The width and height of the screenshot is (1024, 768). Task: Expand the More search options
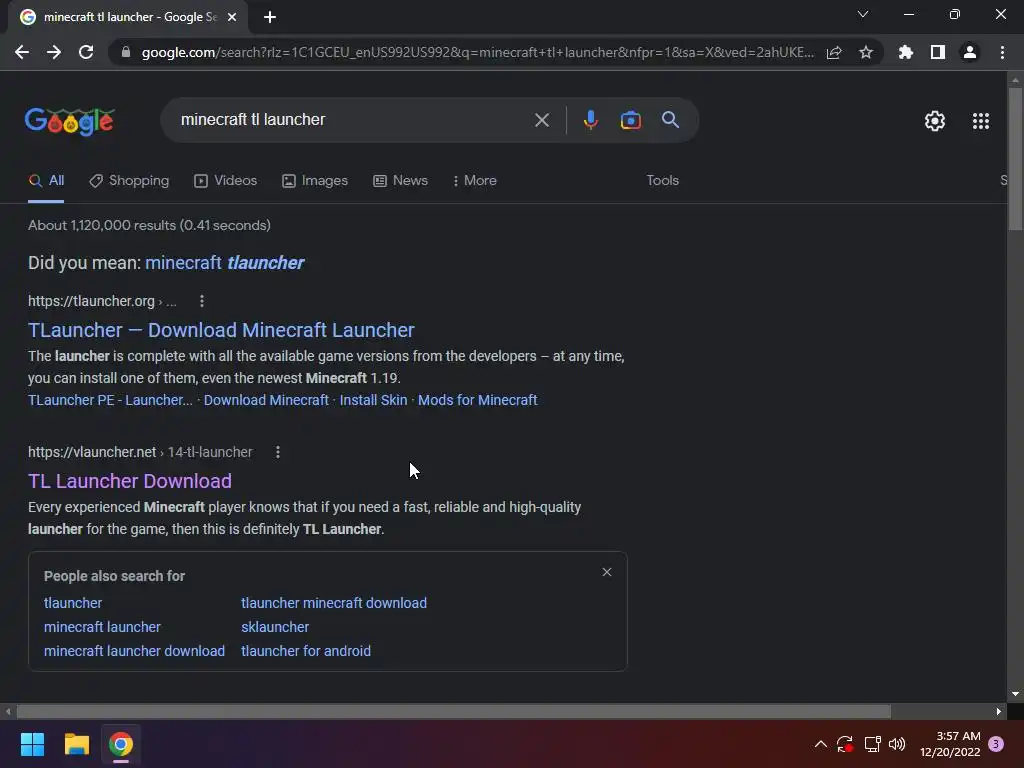(475, 181)
